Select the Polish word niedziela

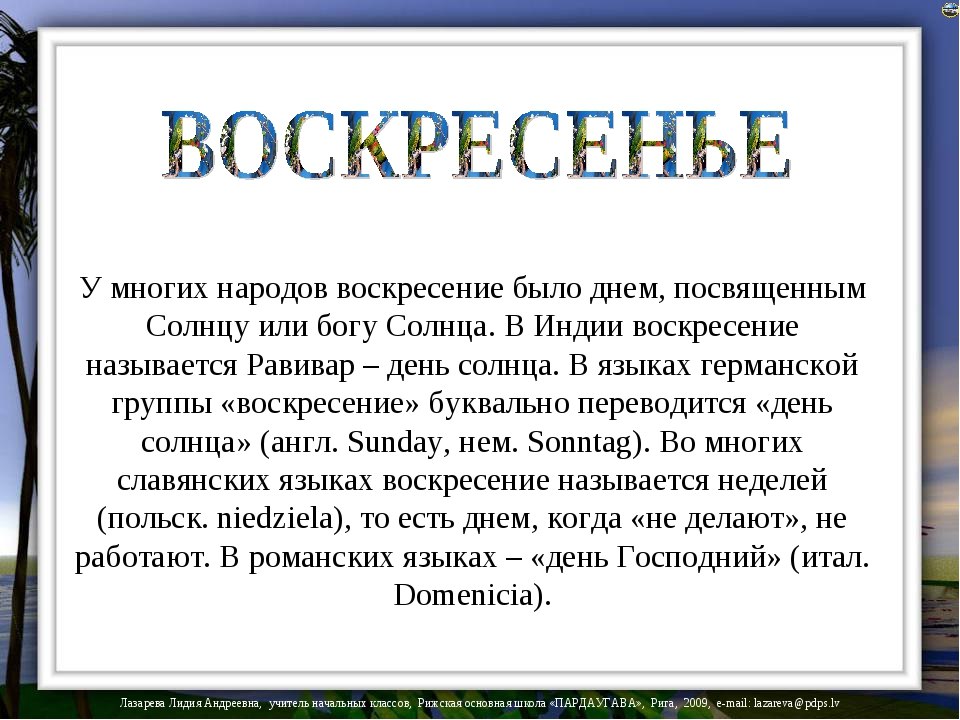point(272,519)
